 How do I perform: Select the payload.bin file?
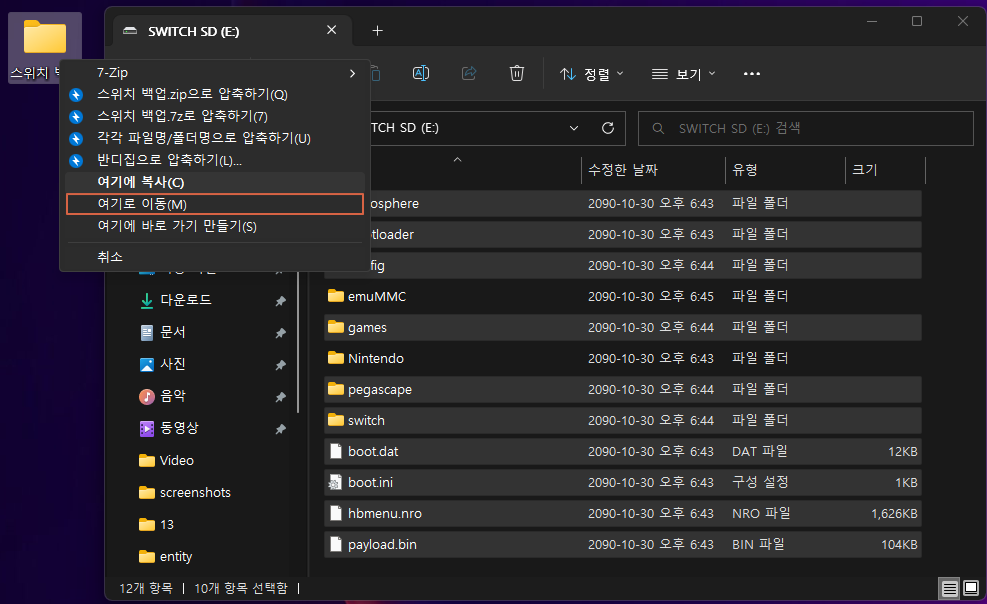623,545
